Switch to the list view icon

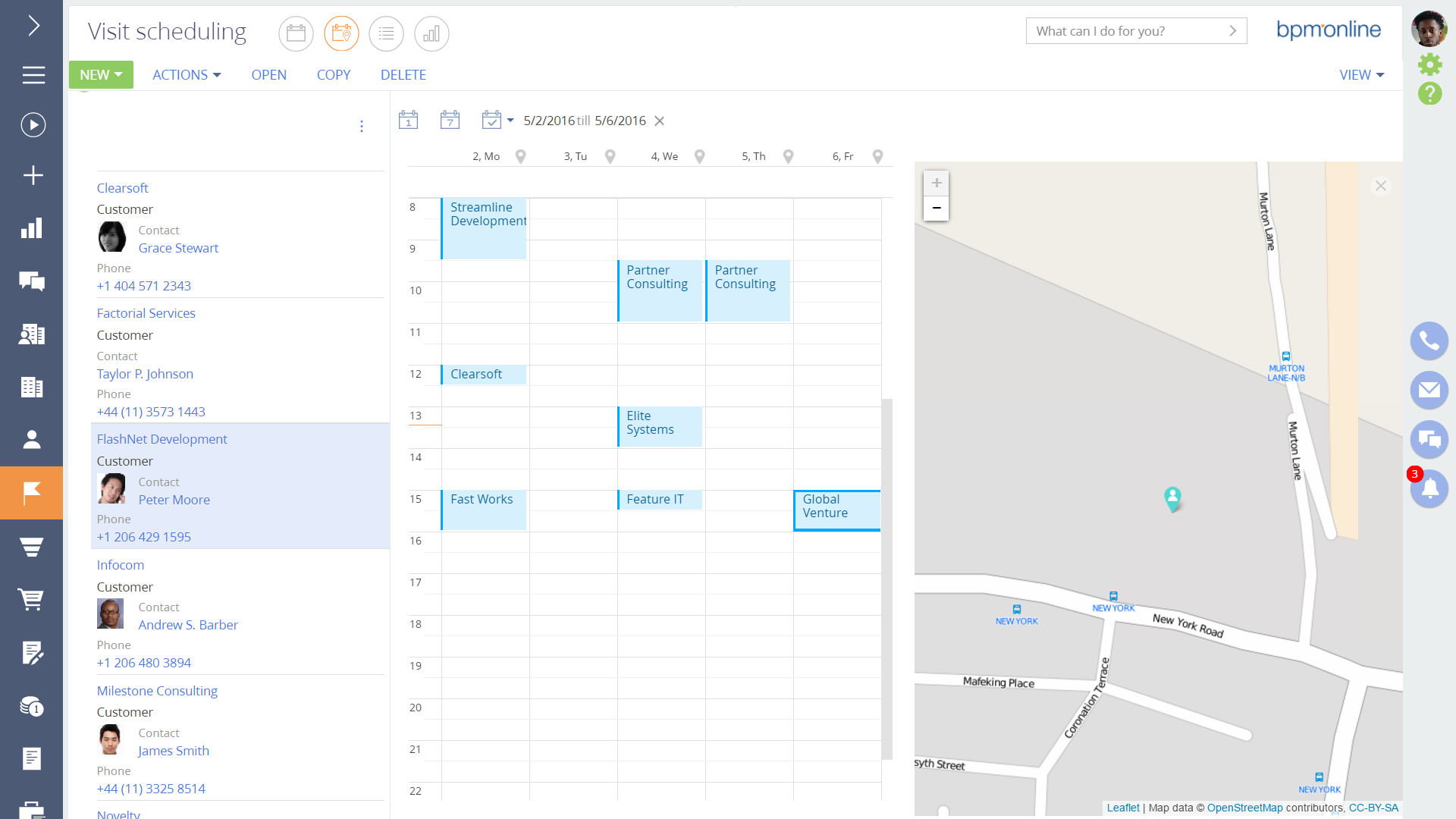[386, 33]
